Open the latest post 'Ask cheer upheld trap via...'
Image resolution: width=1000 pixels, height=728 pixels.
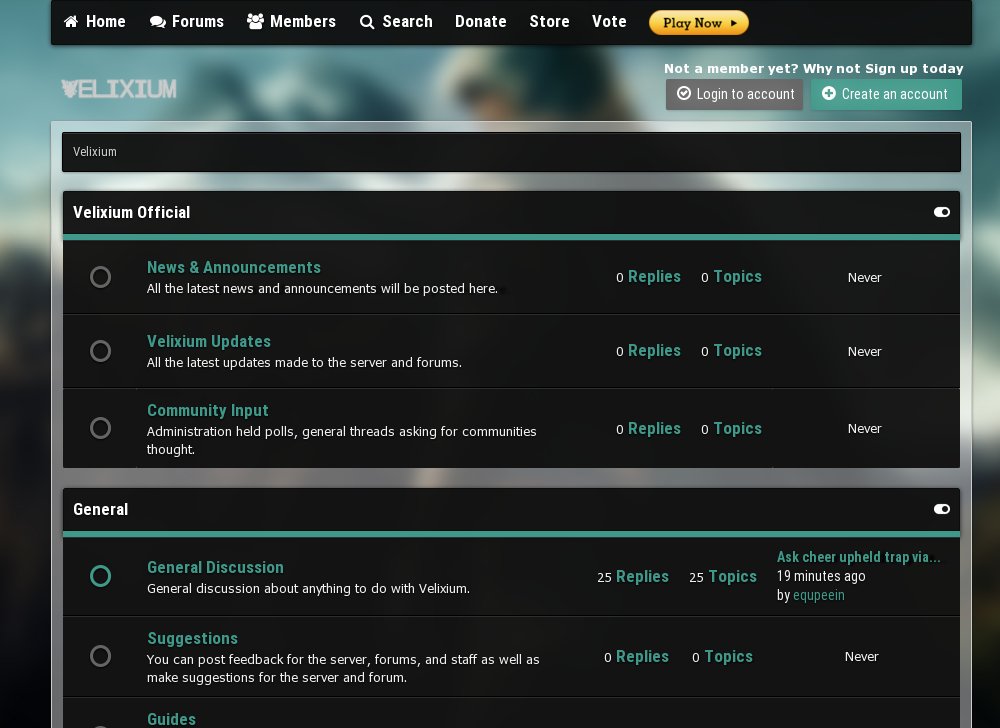tap(858, 557)
